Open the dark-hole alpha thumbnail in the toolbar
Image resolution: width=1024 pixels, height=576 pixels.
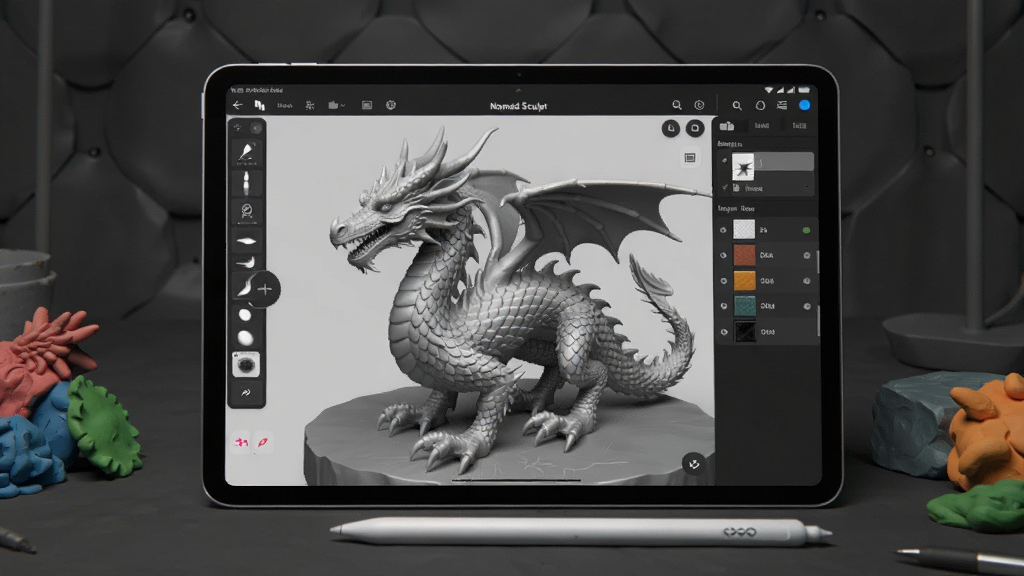(246, 364)
